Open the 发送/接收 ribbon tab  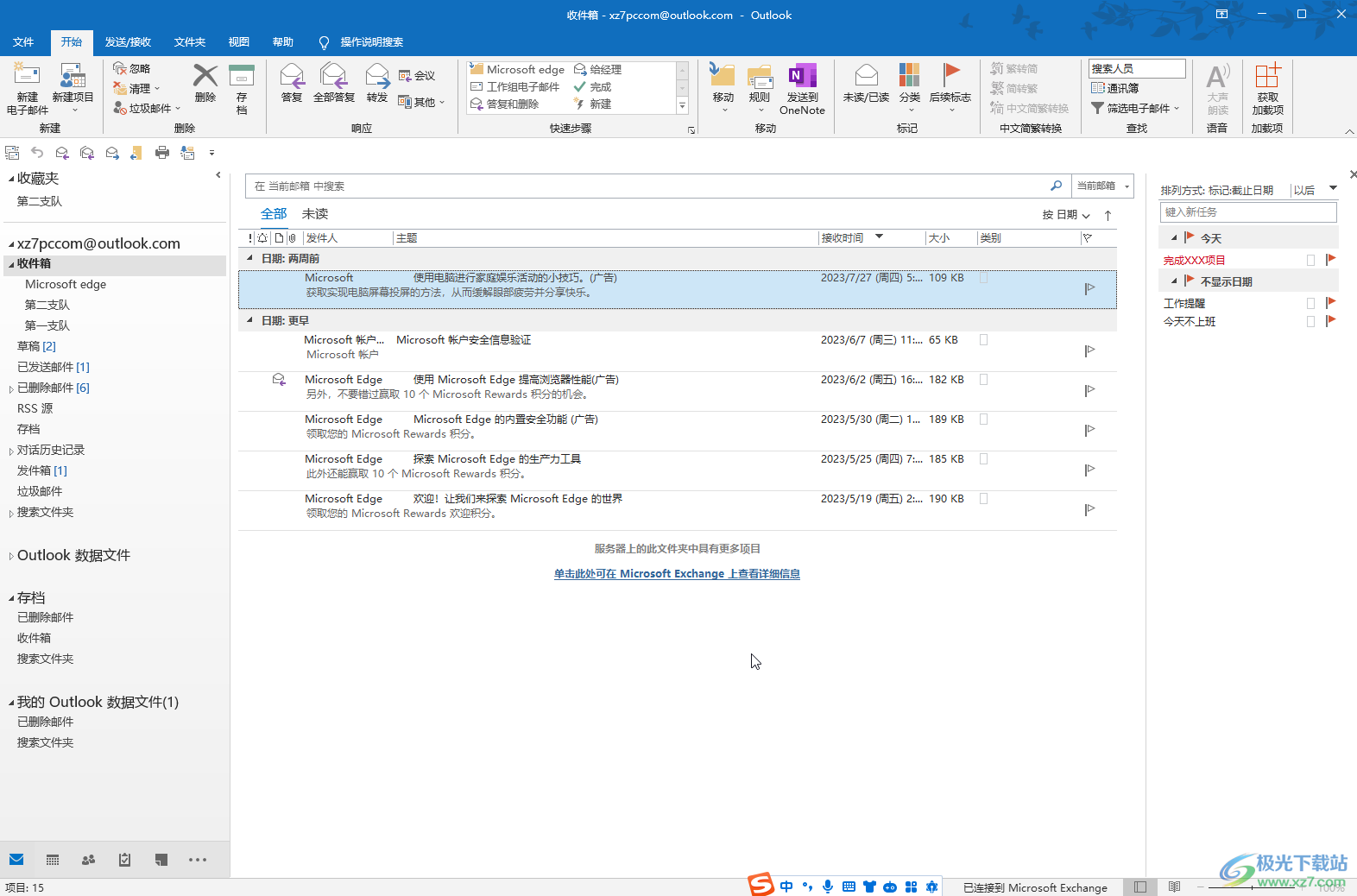coord(128,41)
